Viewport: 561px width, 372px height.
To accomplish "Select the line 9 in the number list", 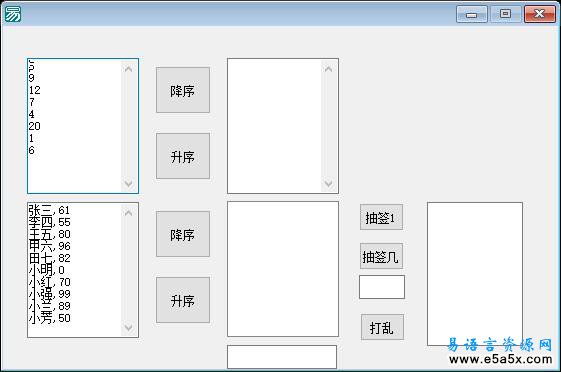I will pos(31,78).
